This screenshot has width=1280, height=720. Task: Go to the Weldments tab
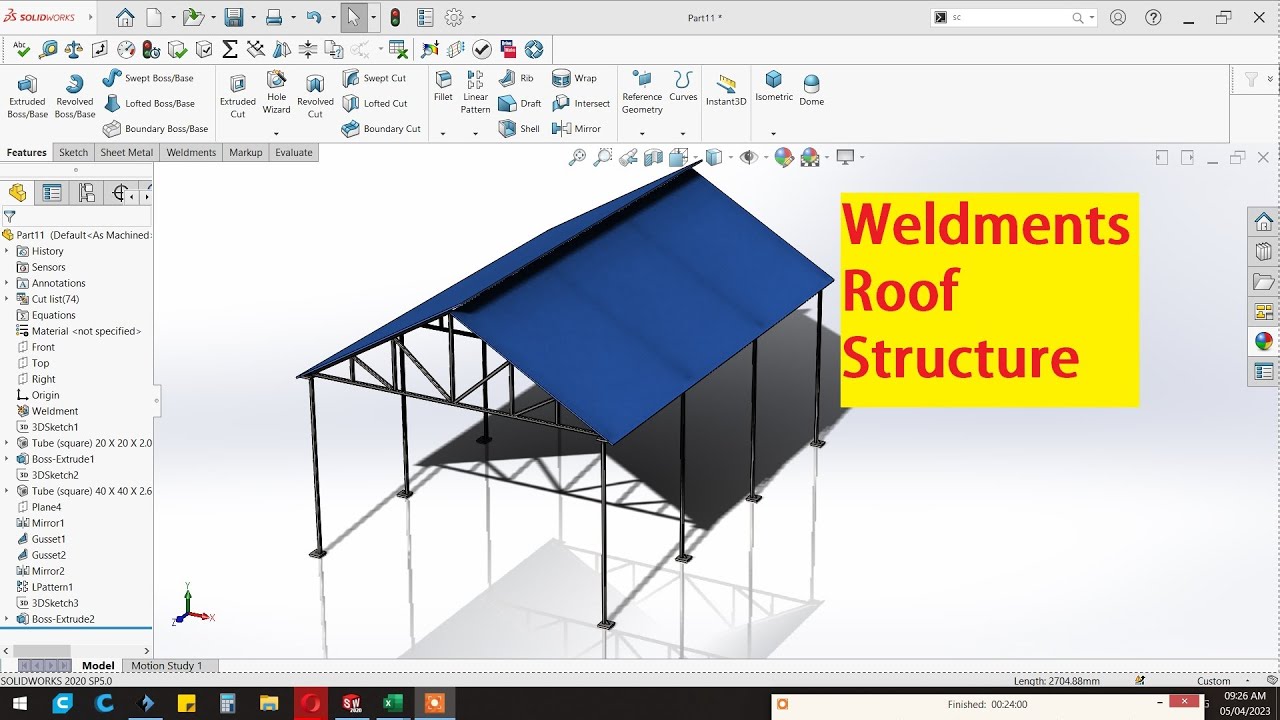[x=191, y=152]
